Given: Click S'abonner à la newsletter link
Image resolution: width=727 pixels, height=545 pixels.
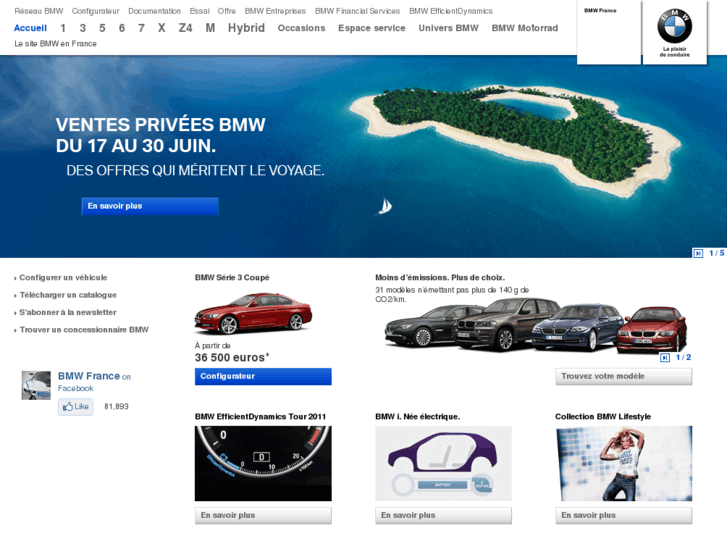Looking at the screenshot, I should tap(68, 312).
